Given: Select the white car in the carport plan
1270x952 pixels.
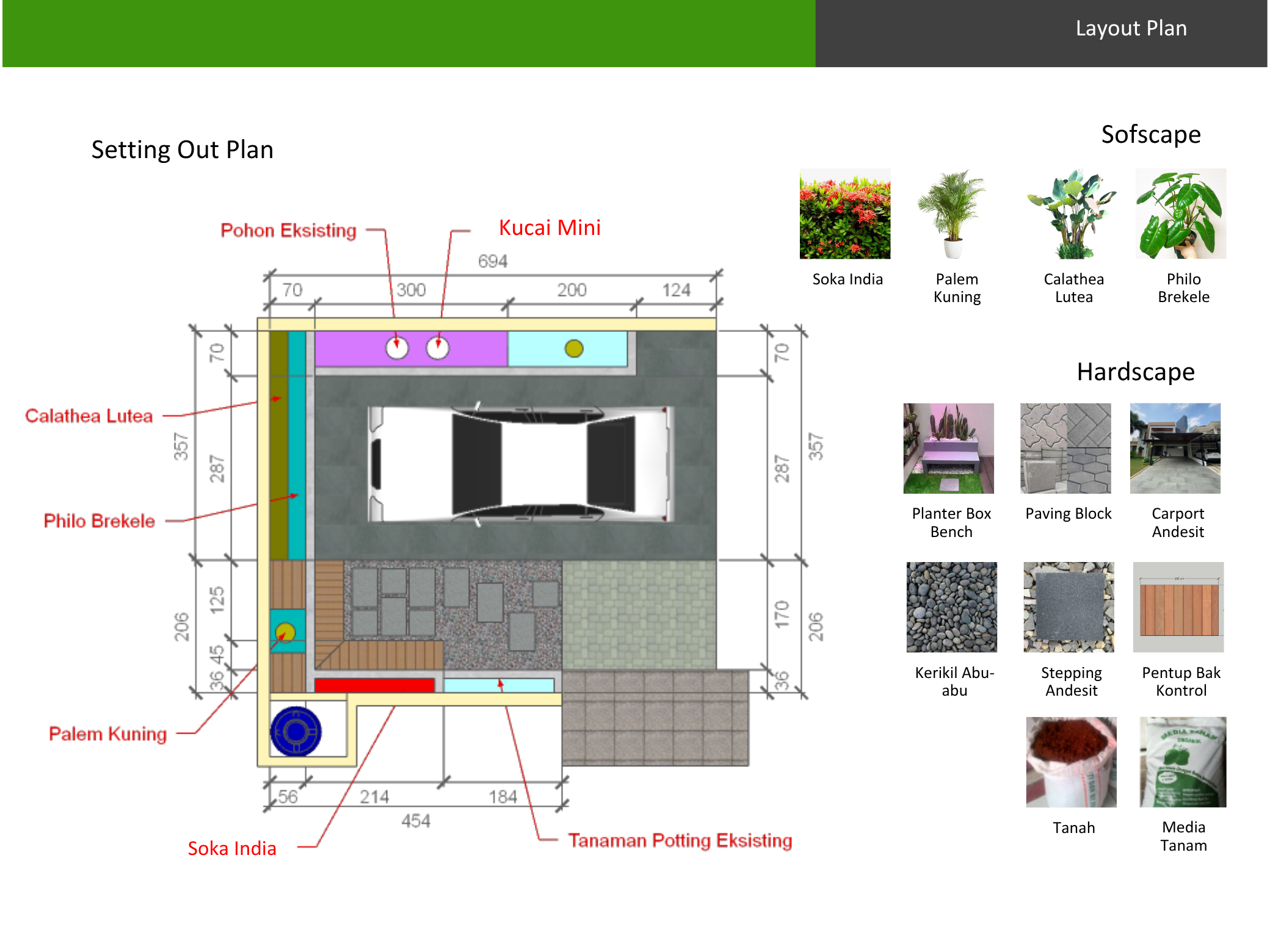Looking at the screenshot, I should tap(520, 464).
